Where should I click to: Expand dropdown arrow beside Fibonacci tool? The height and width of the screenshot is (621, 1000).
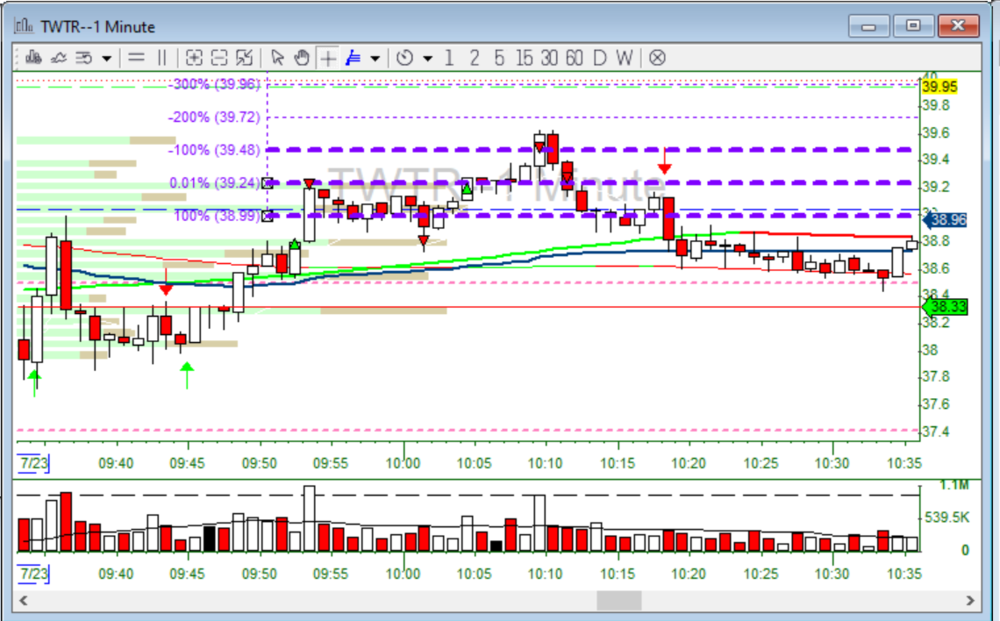[x=375, y=58]
